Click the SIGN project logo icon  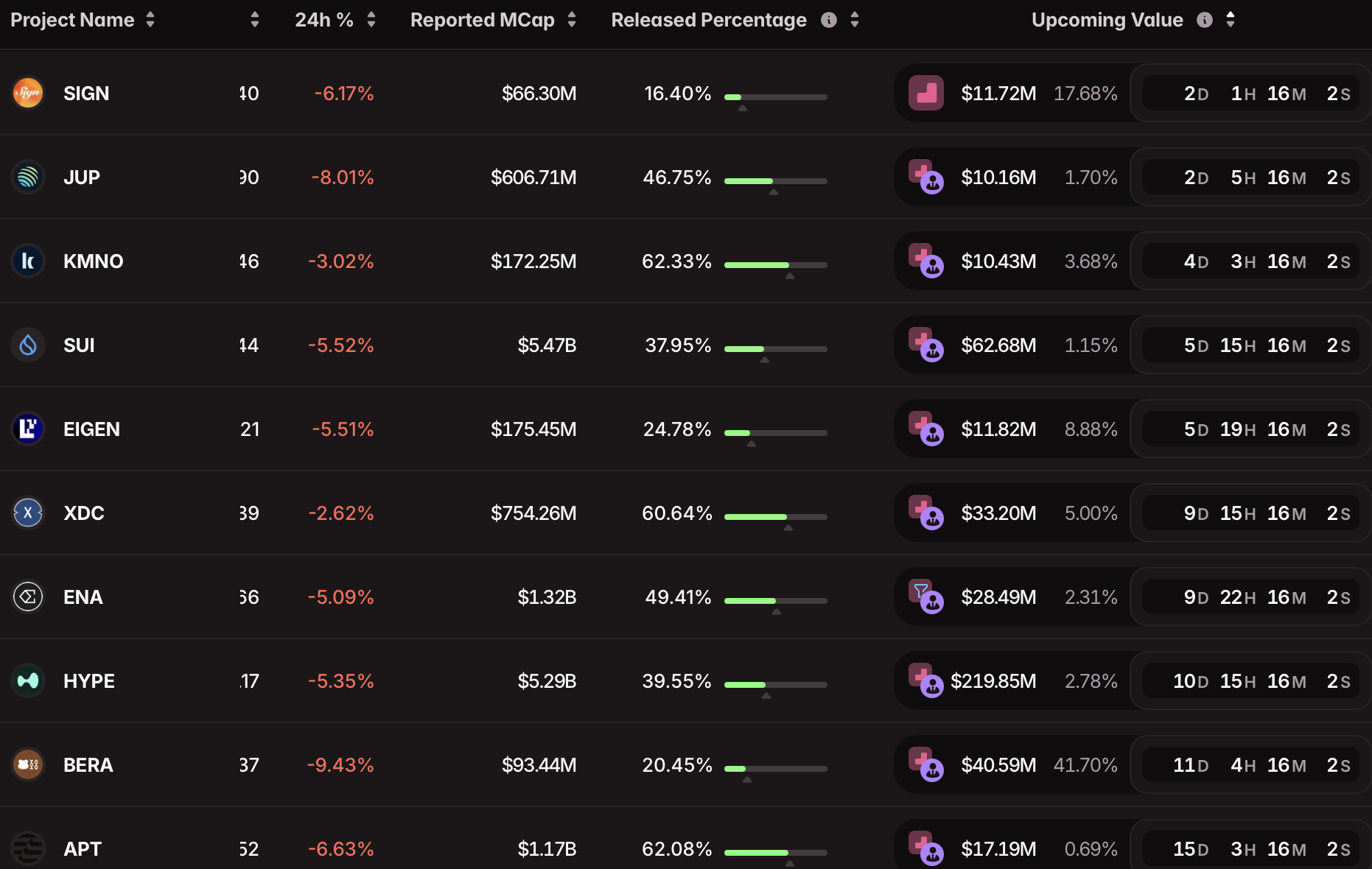pyautogui.click(x=28, y=93)
